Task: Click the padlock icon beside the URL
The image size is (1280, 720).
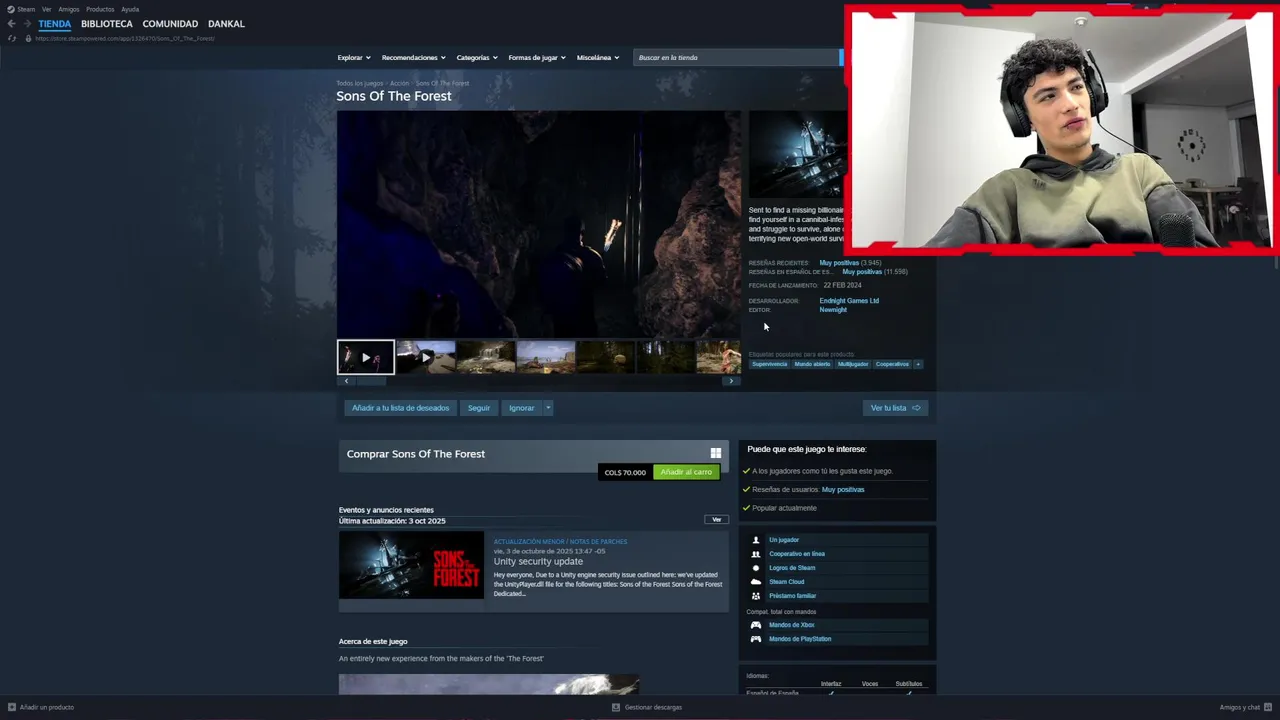Action: pyautogui.click(x=28, y=38)
